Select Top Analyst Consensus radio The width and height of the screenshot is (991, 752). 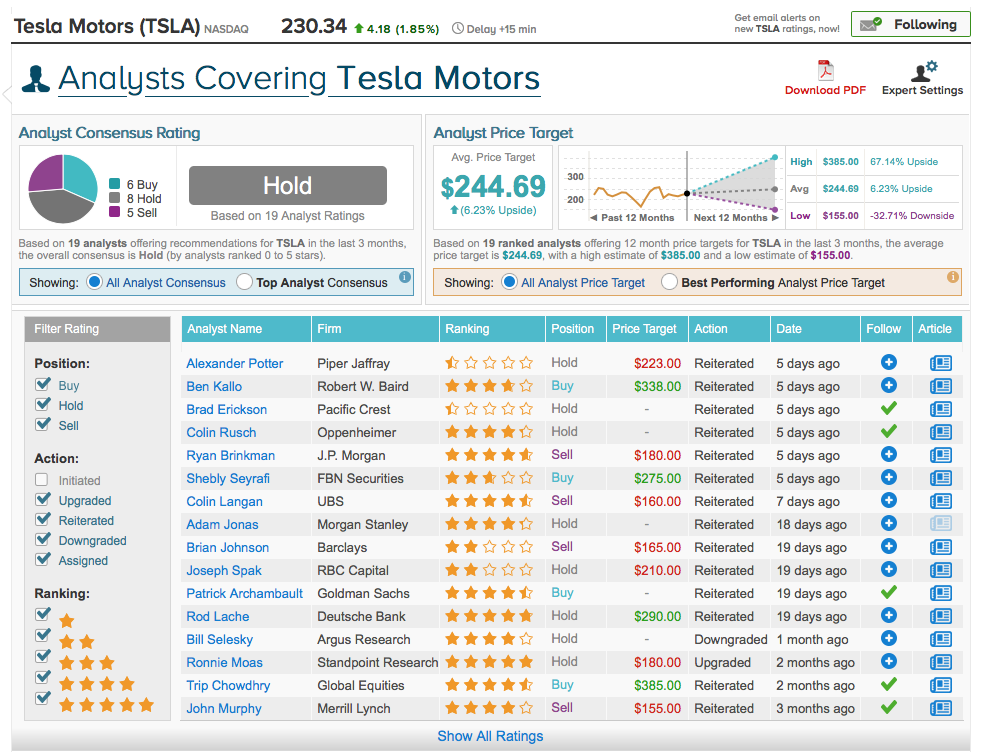(245, 282)
